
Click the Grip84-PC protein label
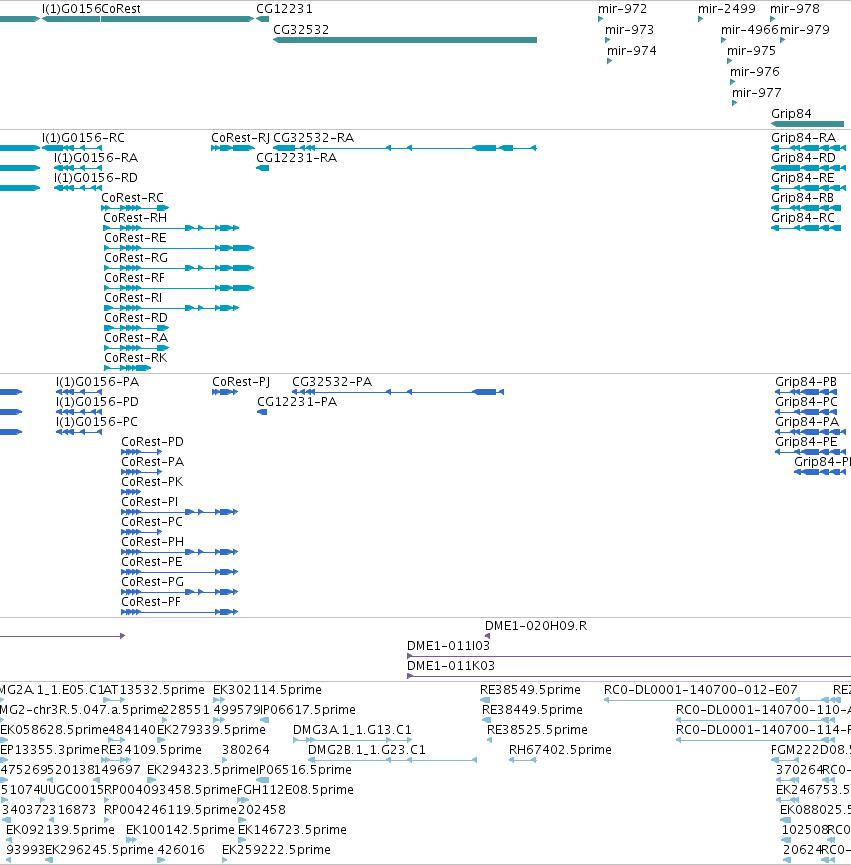coord(806,402)
